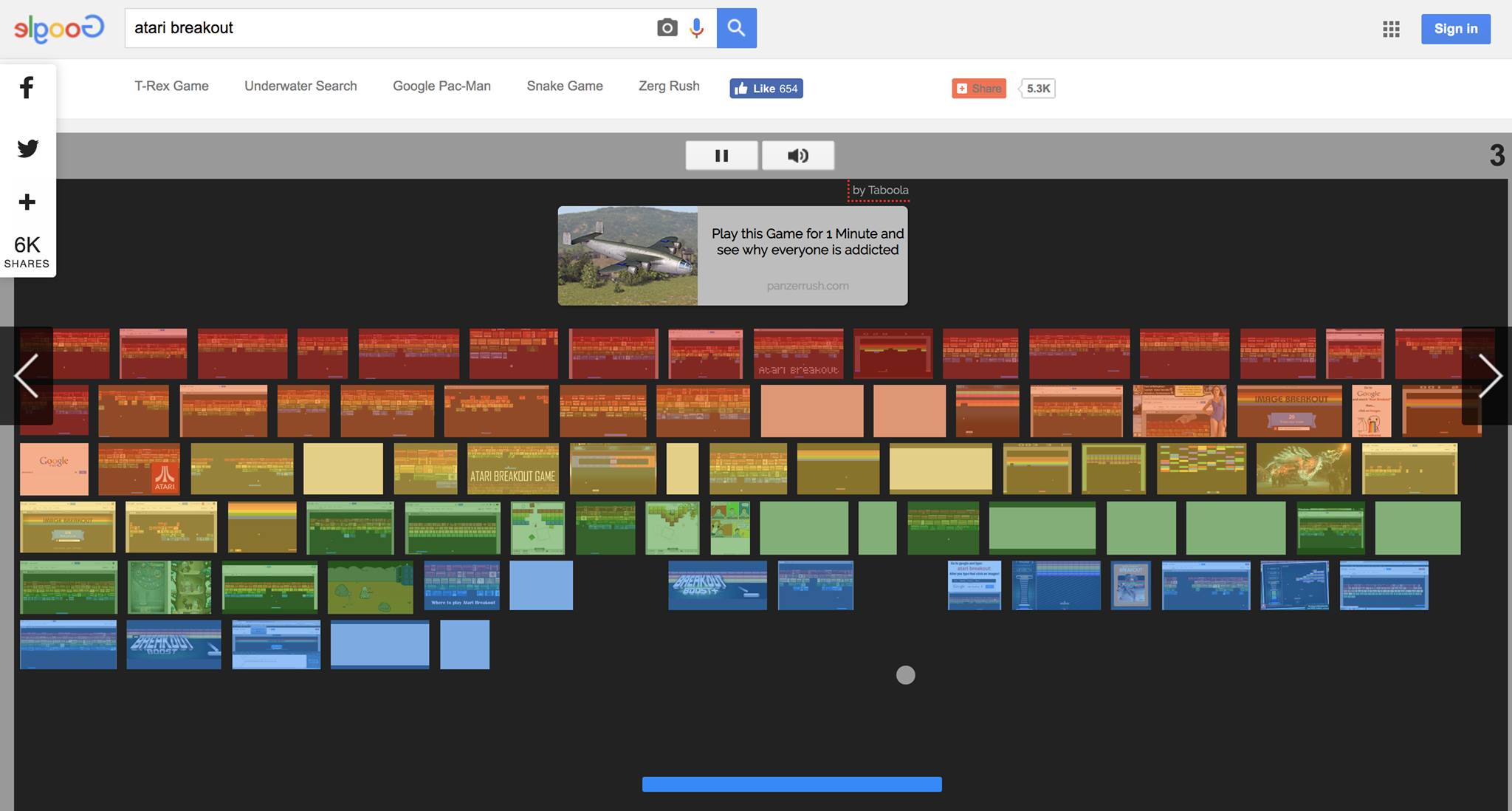Click the blue search magnifier button
Screen dimensions: 1512x811
pyautogui.click(x=736, y=28)
